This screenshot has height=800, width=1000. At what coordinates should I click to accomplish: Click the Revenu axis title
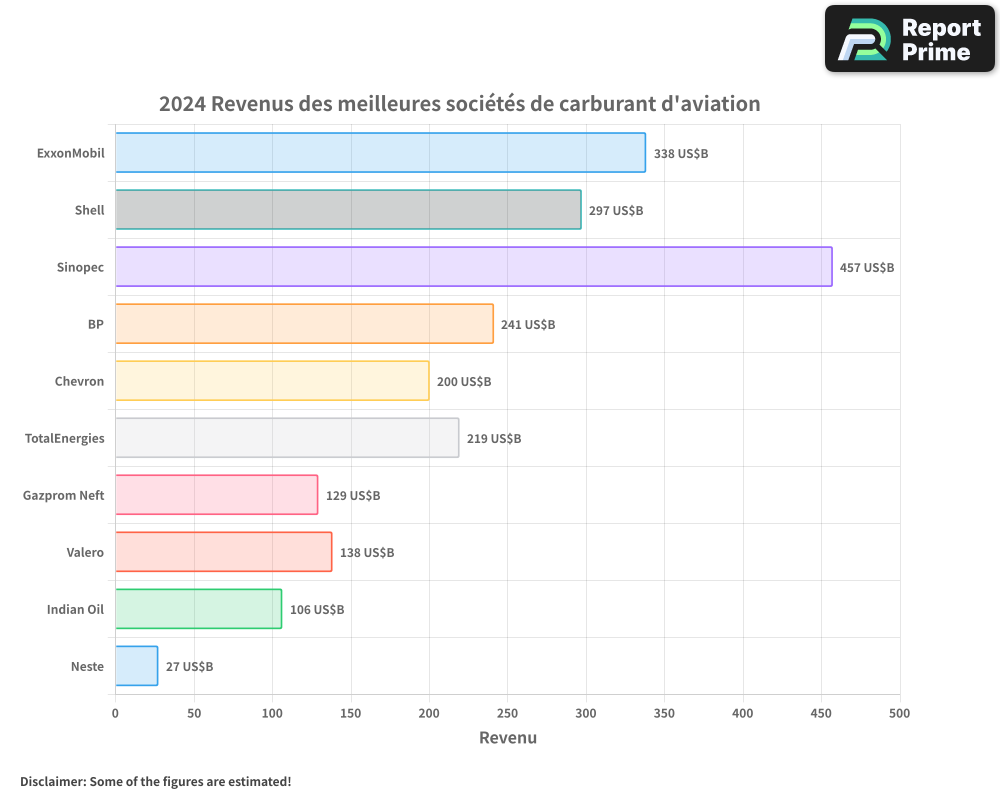tap(508, 738)
